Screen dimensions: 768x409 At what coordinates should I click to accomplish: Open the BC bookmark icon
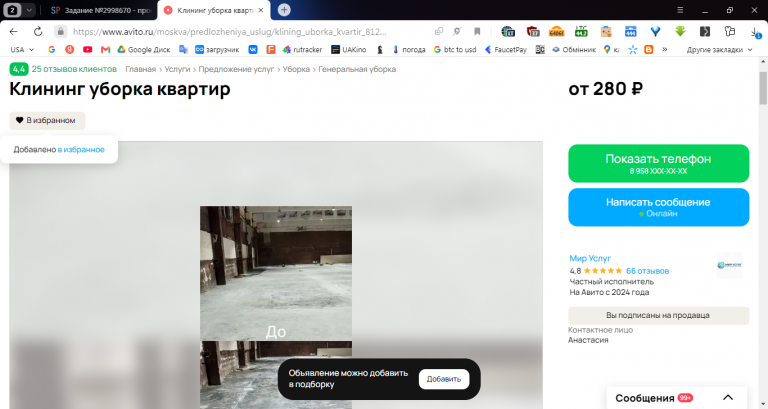(x=540, y=49)
